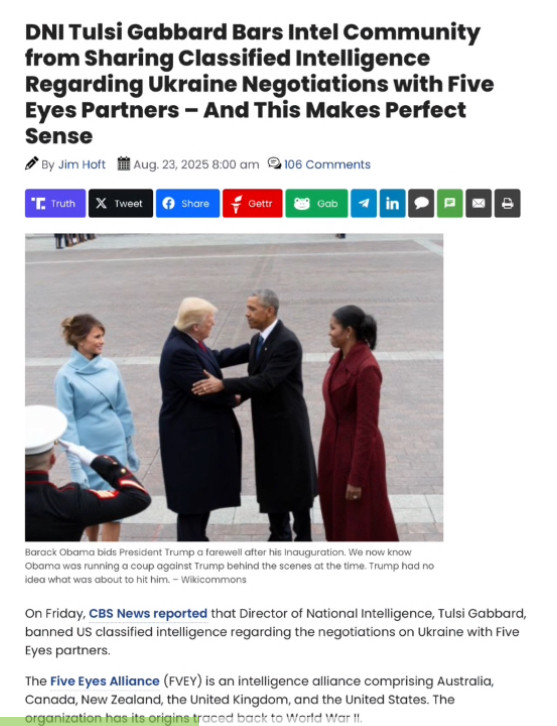Share on Gab with frog icon
Image resolution: width=557 pixels, height=726 pixels.
coord(316,203)
